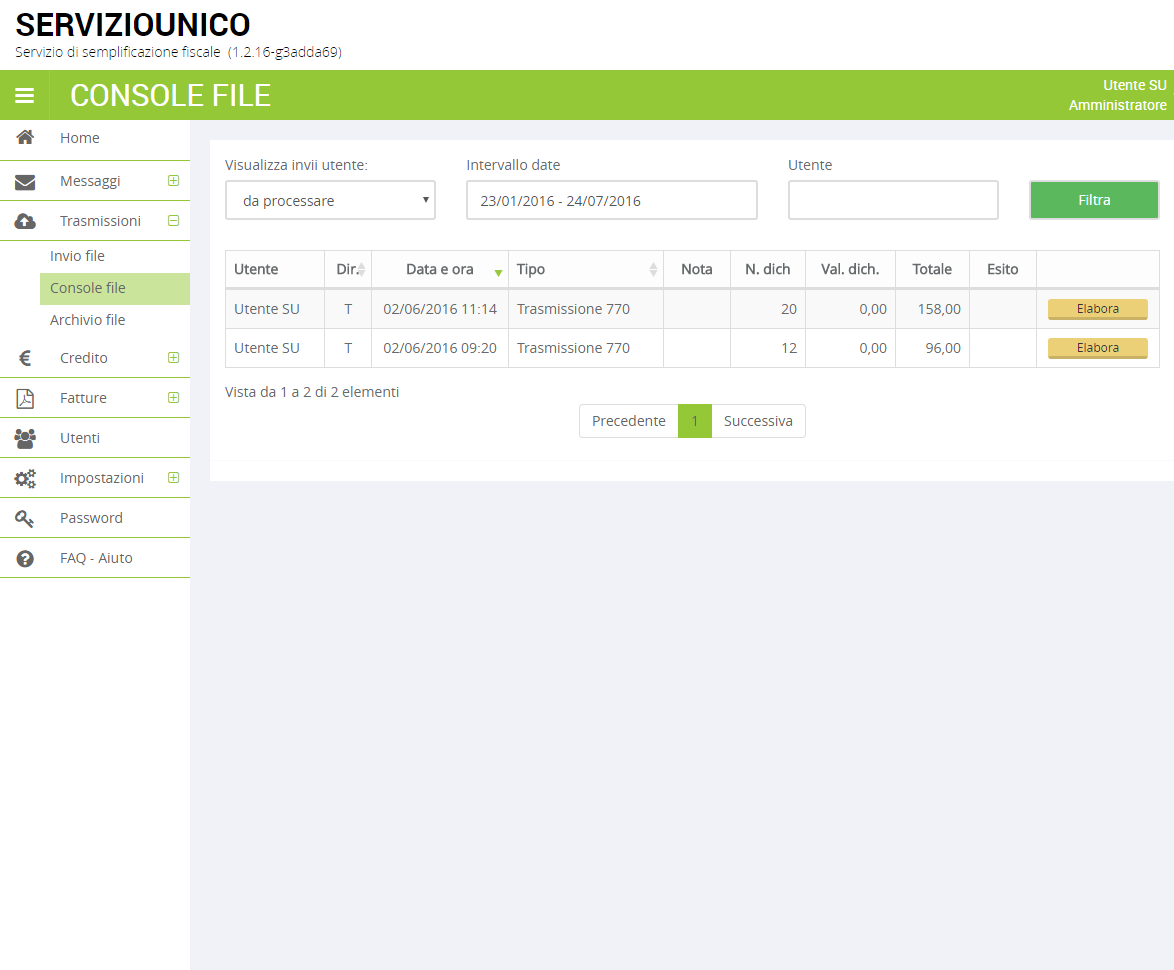Sort by Dir. column arrows
This screenshot has width=1174, height=970.
(362, 269)
